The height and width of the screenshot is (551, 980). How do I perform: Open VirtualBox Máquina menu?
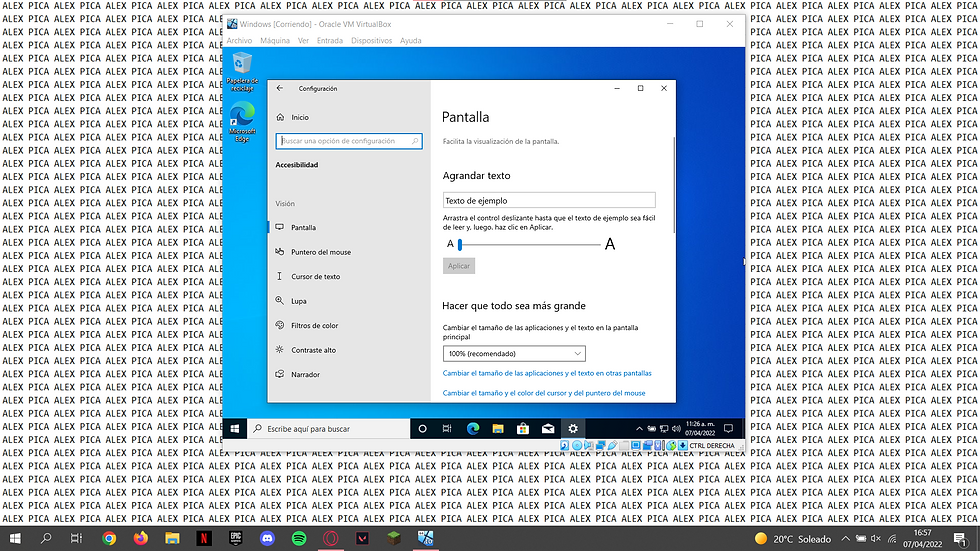coord(275,41)
